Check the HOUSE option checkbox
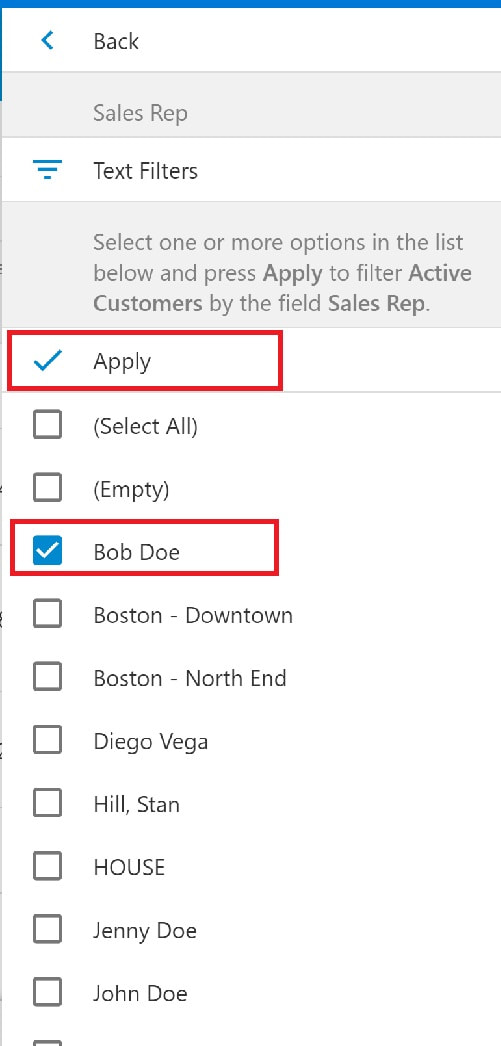Image resolution: width=501 pixels, height=1046 pixels. tap(47, 866)
